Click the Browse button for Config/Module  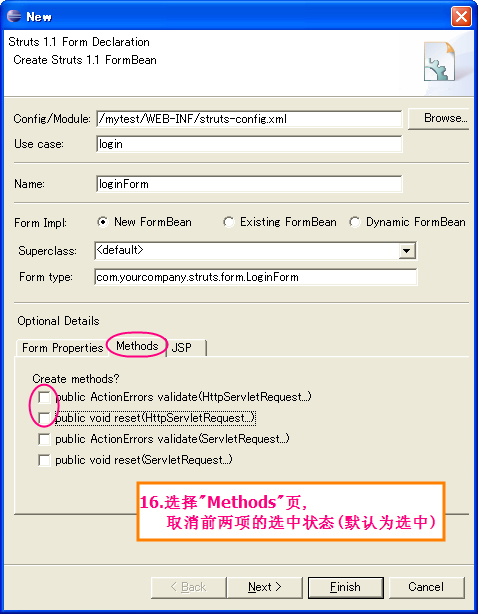(x=439, y=118)
